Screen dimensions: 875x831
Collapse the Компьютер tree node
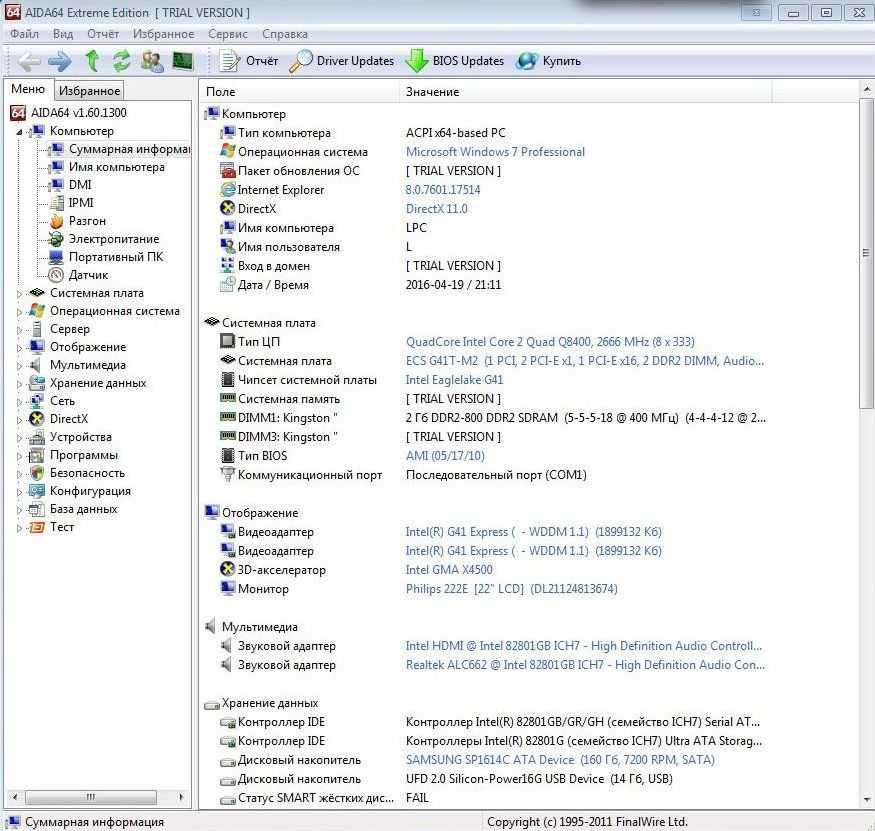(x=20, y=132)
